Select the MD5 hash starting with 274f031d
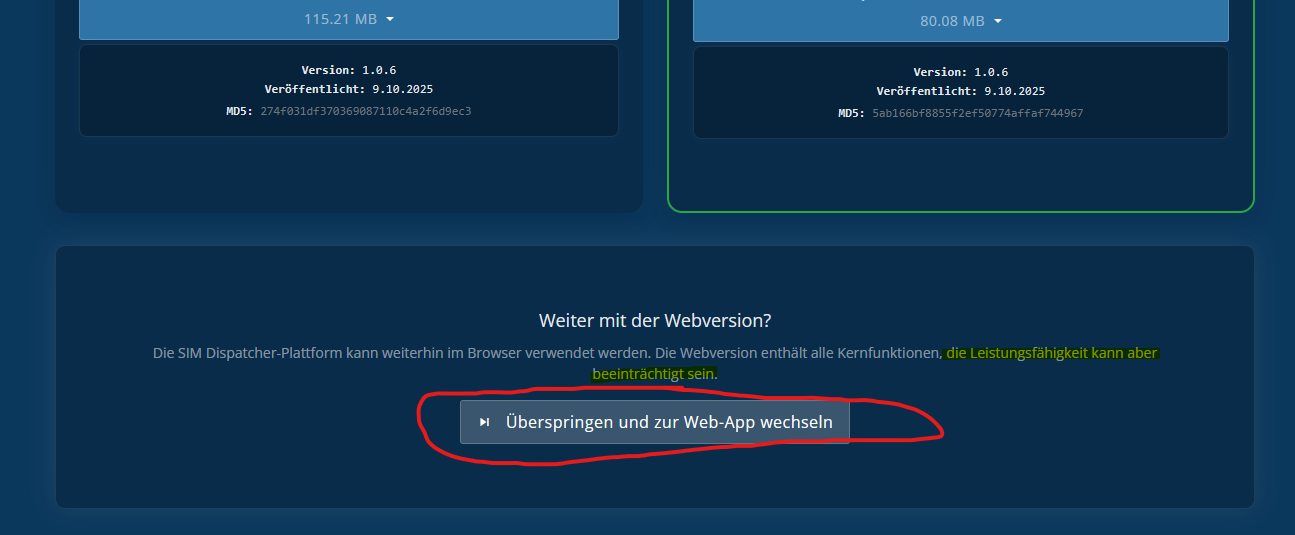The image size is (1295, 535). pyautogui.click(x=365, y=111)
